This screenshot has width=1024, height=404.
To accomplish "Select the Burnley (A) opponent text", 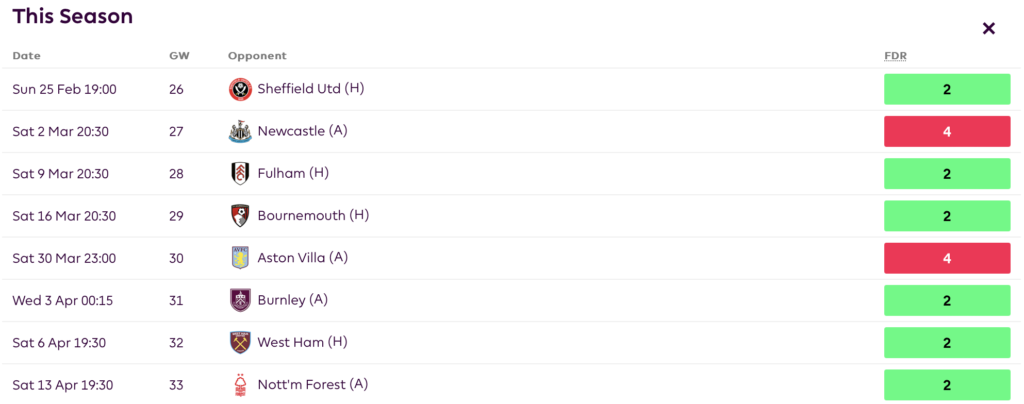I will [293, 300].
